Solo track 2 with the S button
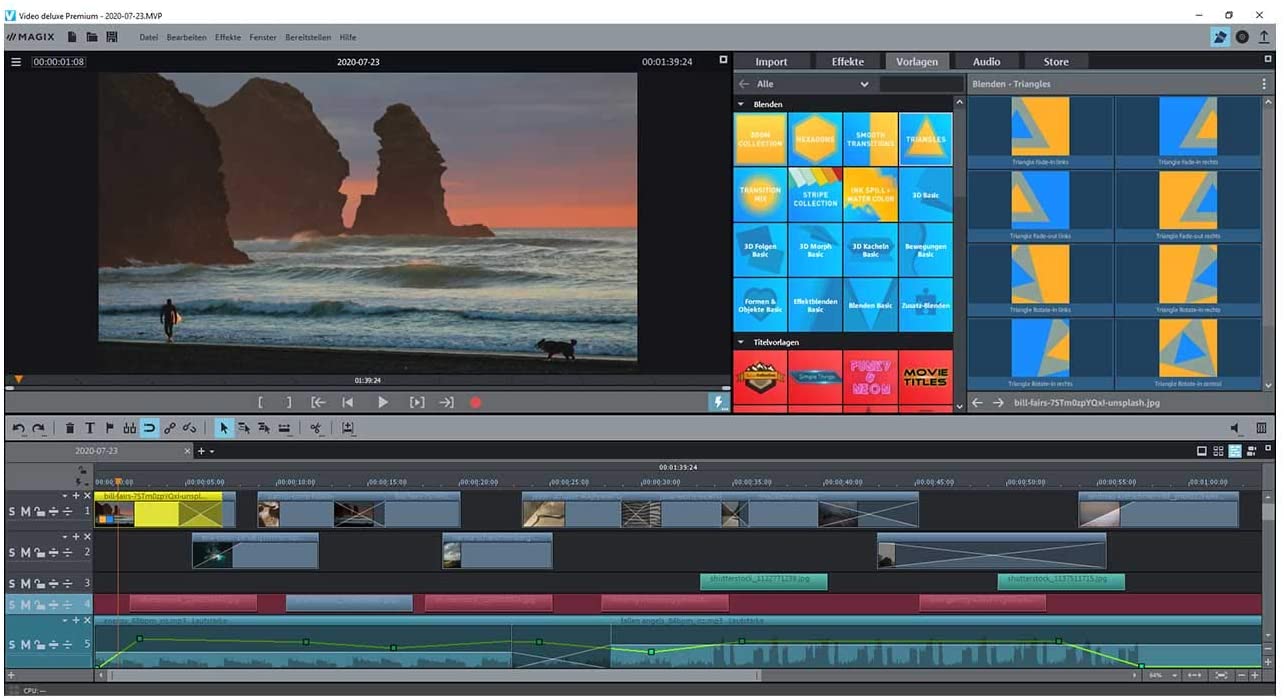This screenshot has height=700, width=1284. point(12,552)
